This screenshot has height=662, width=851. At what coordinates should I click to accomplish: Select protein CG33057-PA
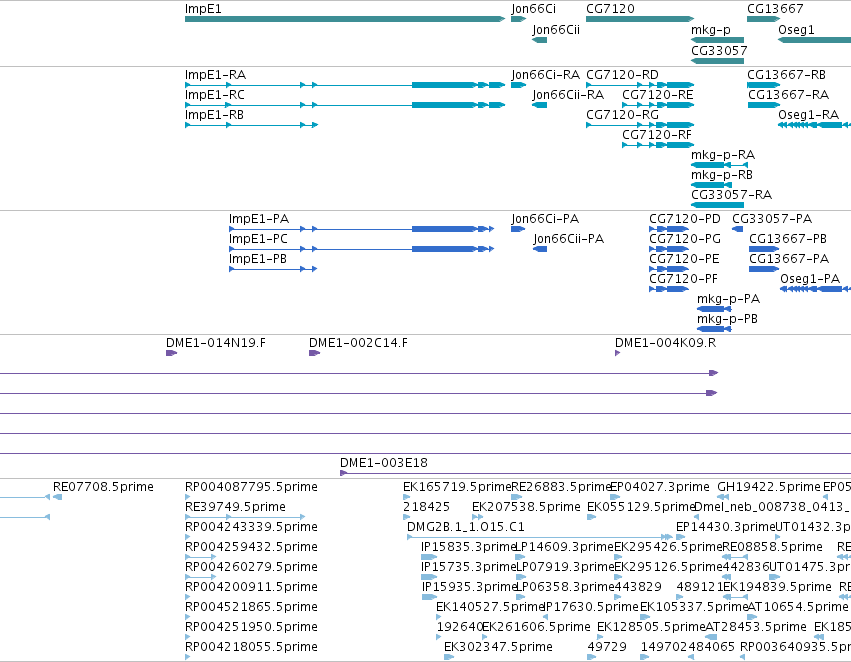pos(772,219)
